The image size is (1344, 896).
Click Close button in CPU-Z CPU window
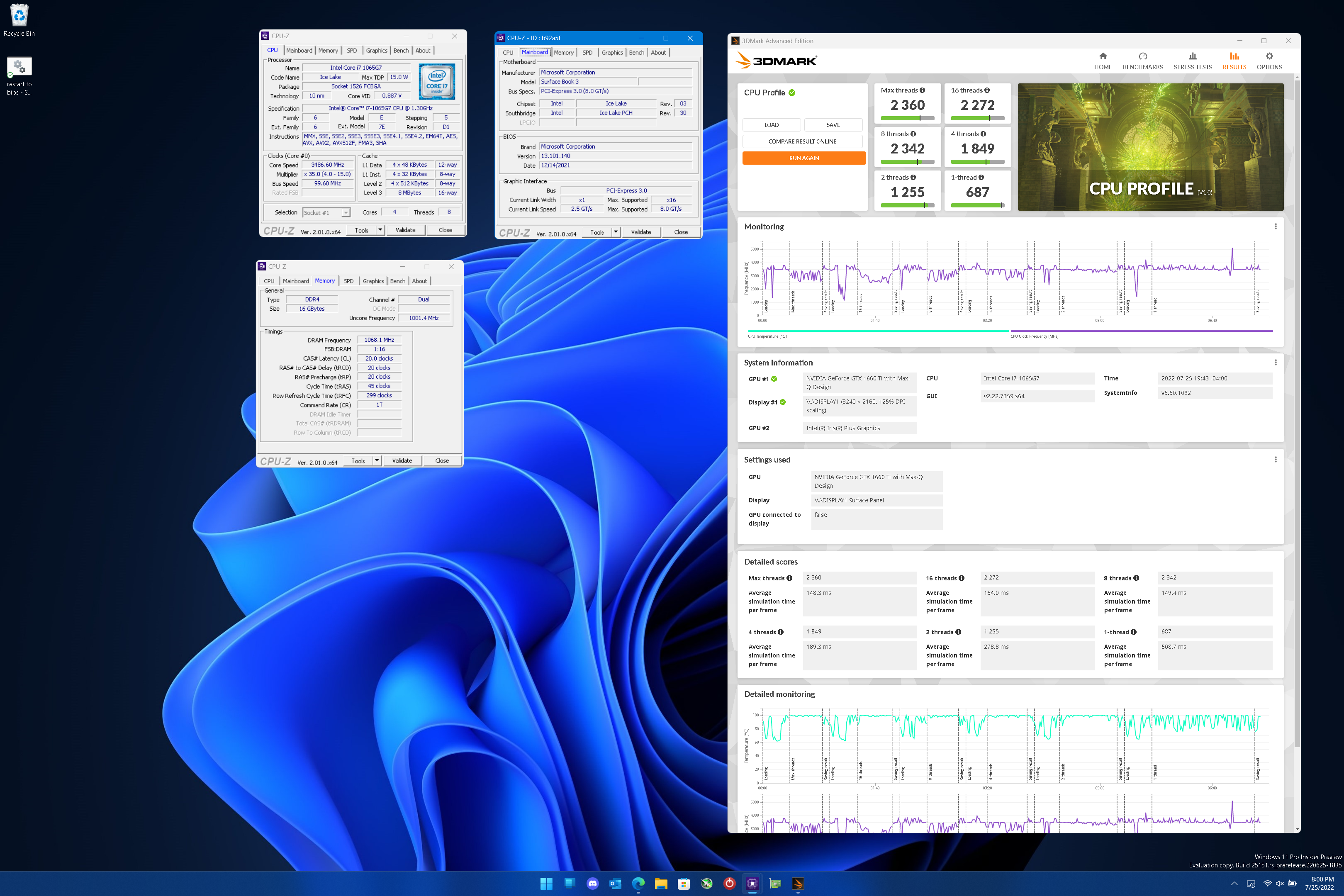point(445,230)
